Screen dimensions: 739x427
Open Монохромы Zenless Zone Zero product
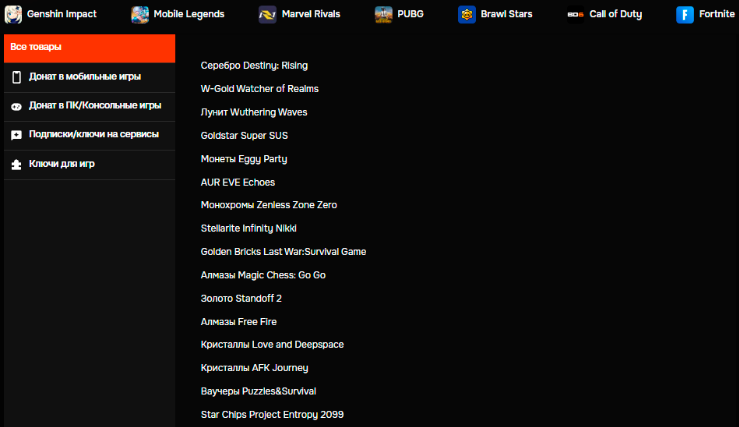tap(269, 205)
